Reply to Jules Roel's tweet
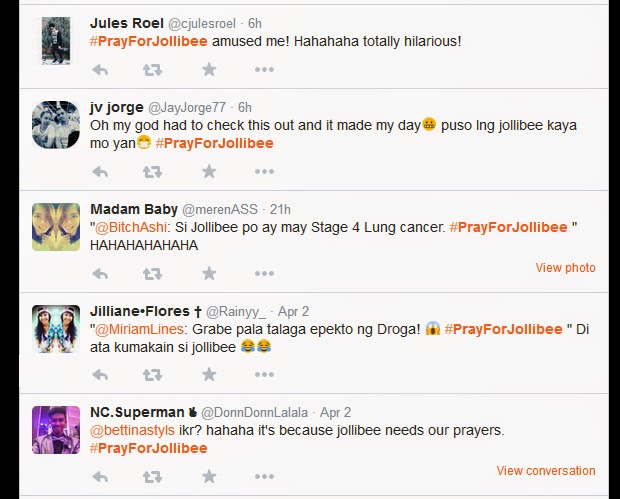 coord(100,70)
